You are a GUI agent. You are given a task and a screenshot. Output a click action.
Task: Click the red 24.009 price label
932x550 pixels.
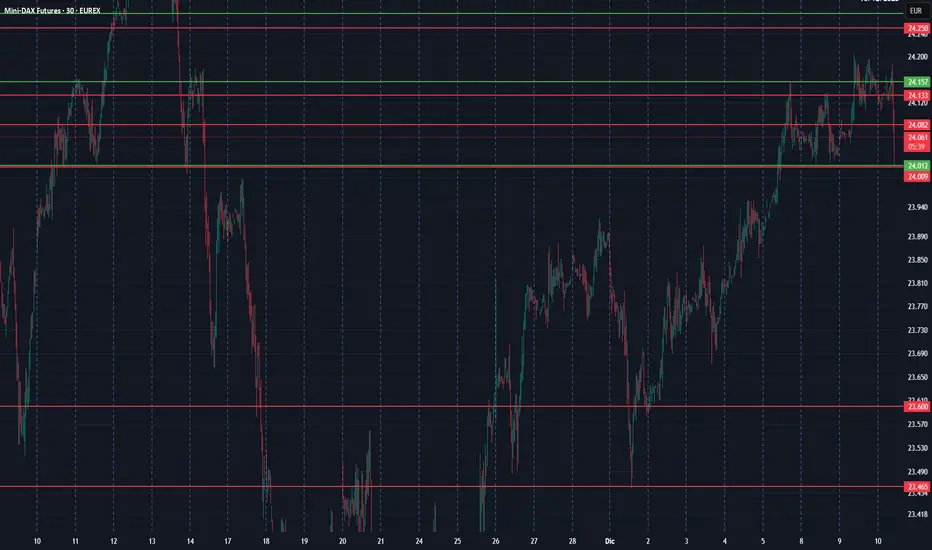[916, 177]
